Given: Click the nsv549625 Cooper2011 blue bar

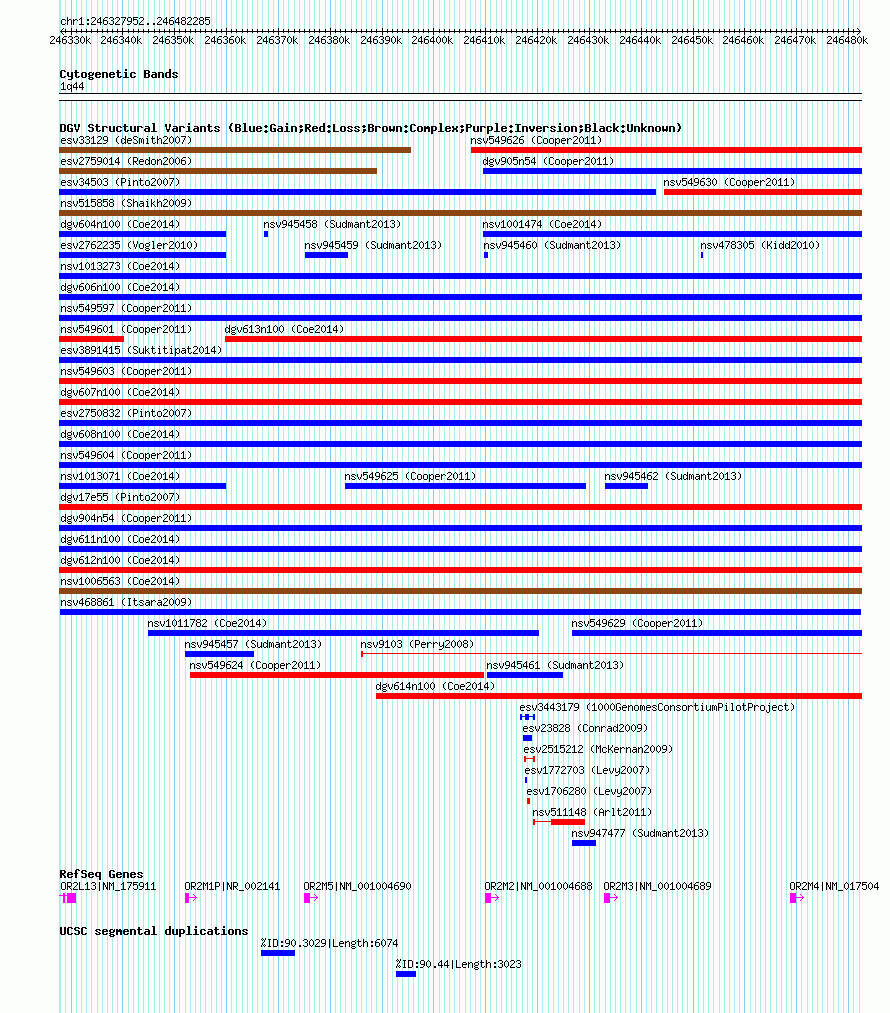Looking at the screenshot, I should tap(465, 486).
